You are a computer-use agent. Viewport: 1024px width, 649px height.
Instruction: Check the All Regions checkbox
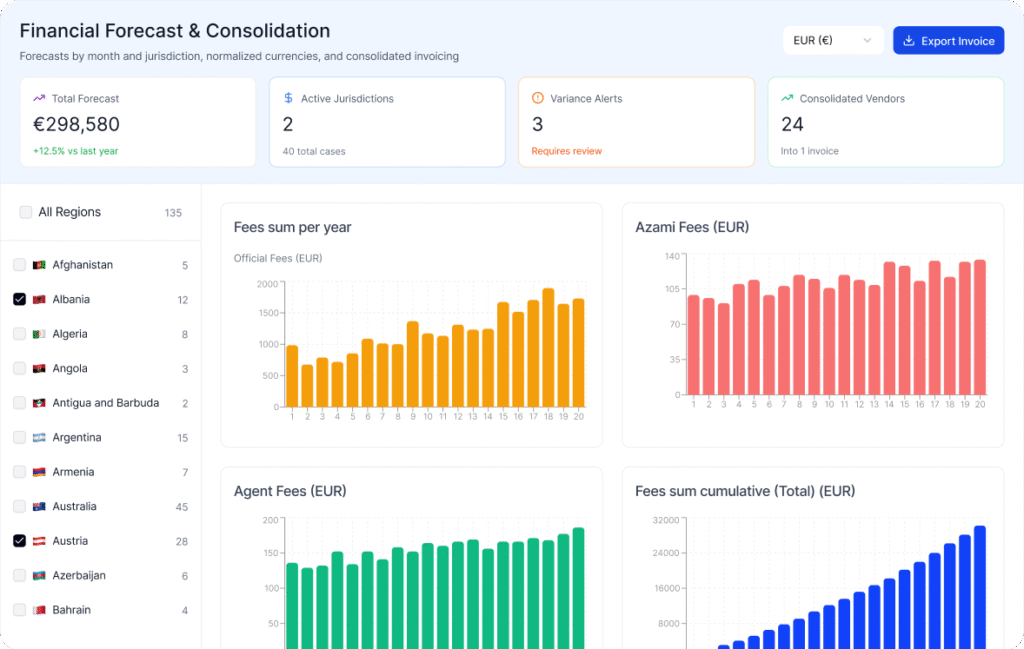coord(26,212)
